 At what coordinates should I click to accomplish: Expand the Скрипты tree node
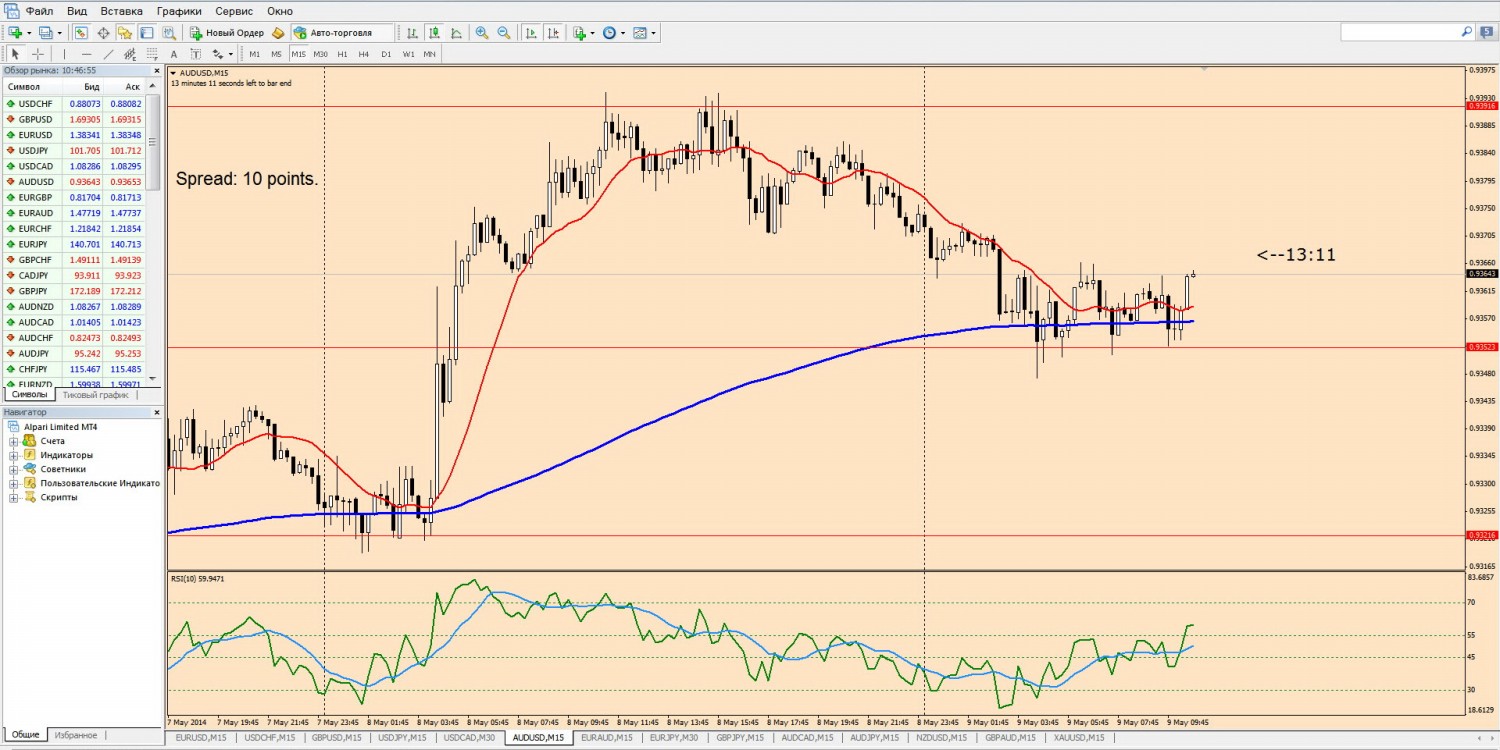[14, 497]
